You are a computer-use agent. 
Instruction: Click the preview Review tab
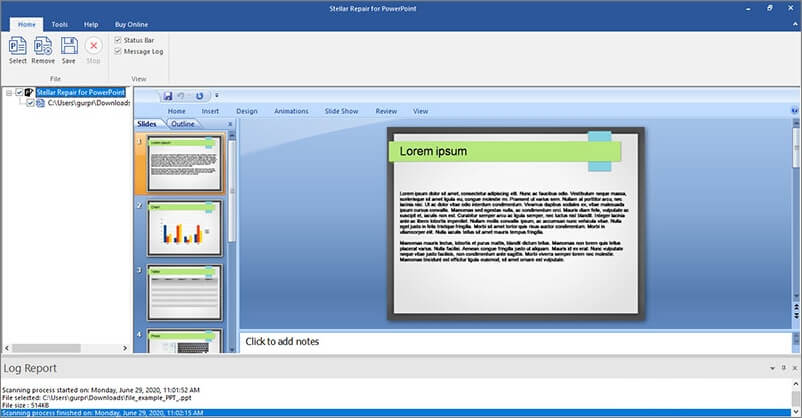click(x=386, y=111)
